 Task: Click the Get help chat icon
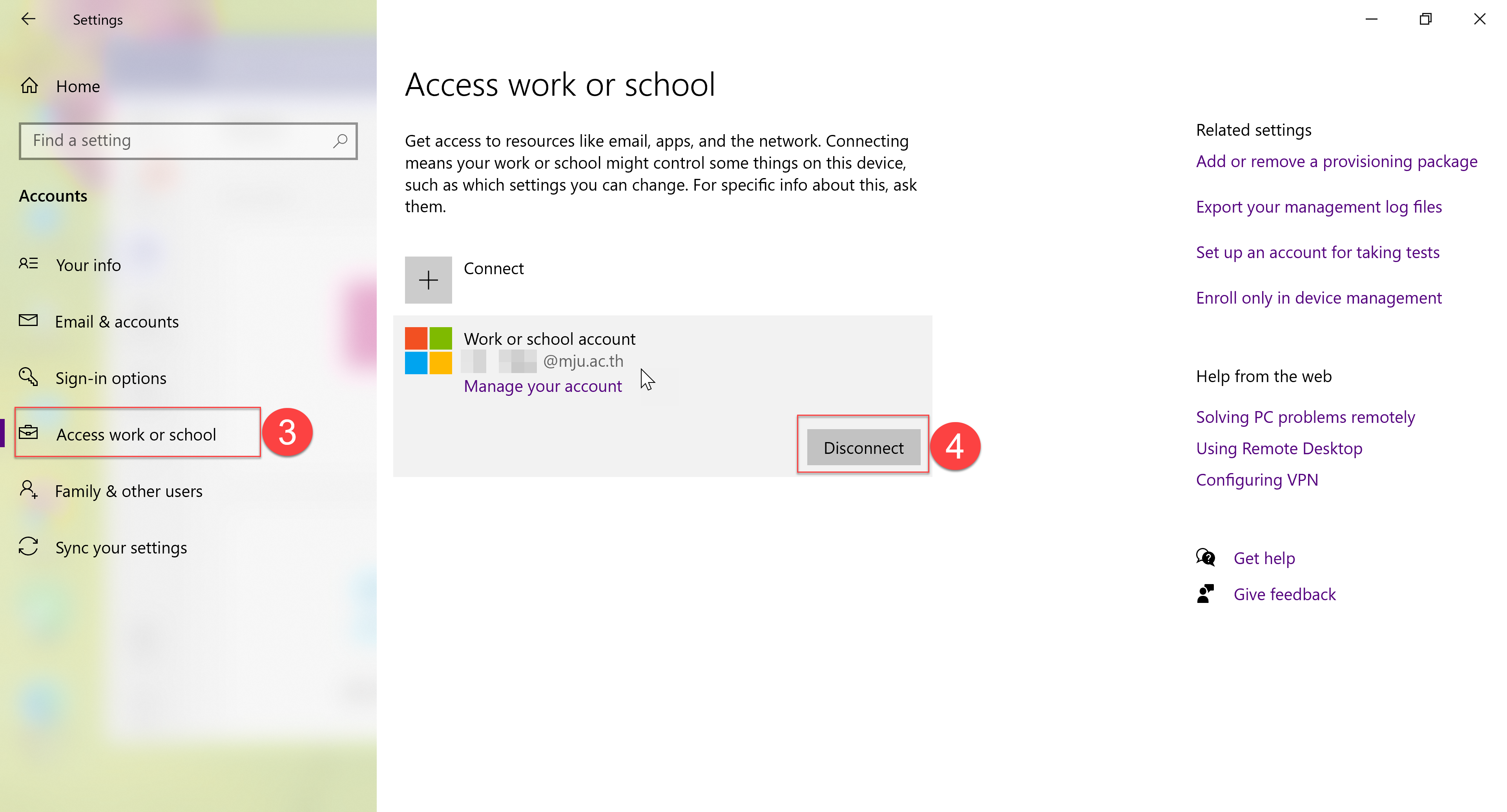1205,558
